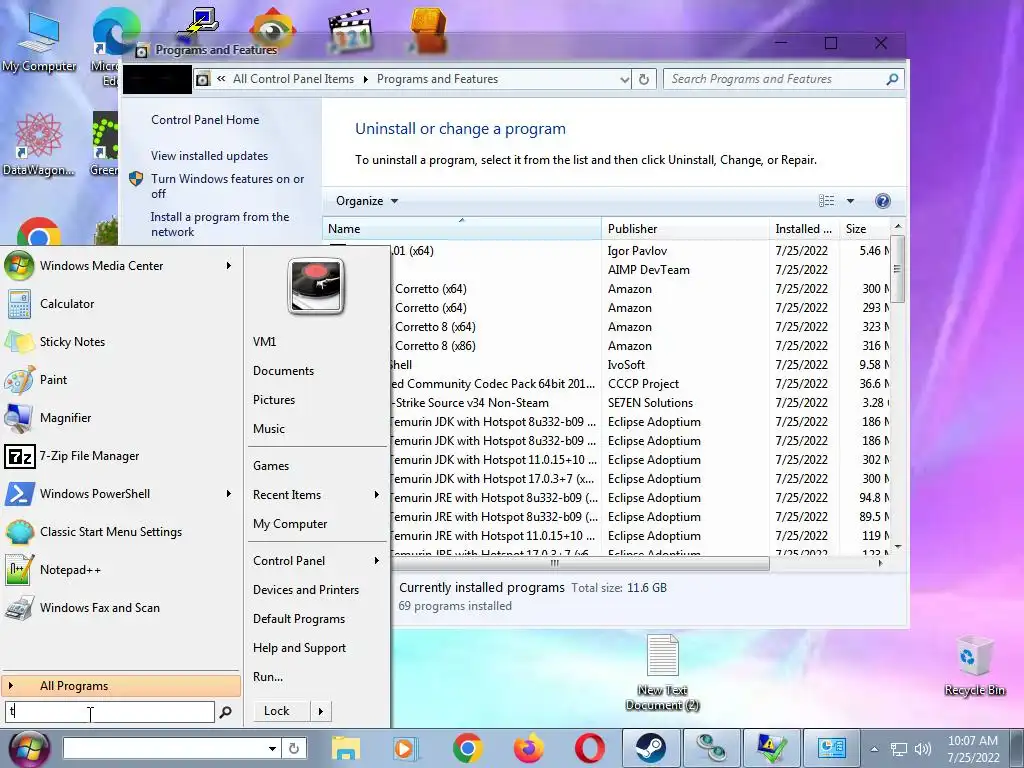Click View installed updates link
Image resolution: width=1024 pixels, height=768 pixels.
pyautogui.click(x=210, y=156)
